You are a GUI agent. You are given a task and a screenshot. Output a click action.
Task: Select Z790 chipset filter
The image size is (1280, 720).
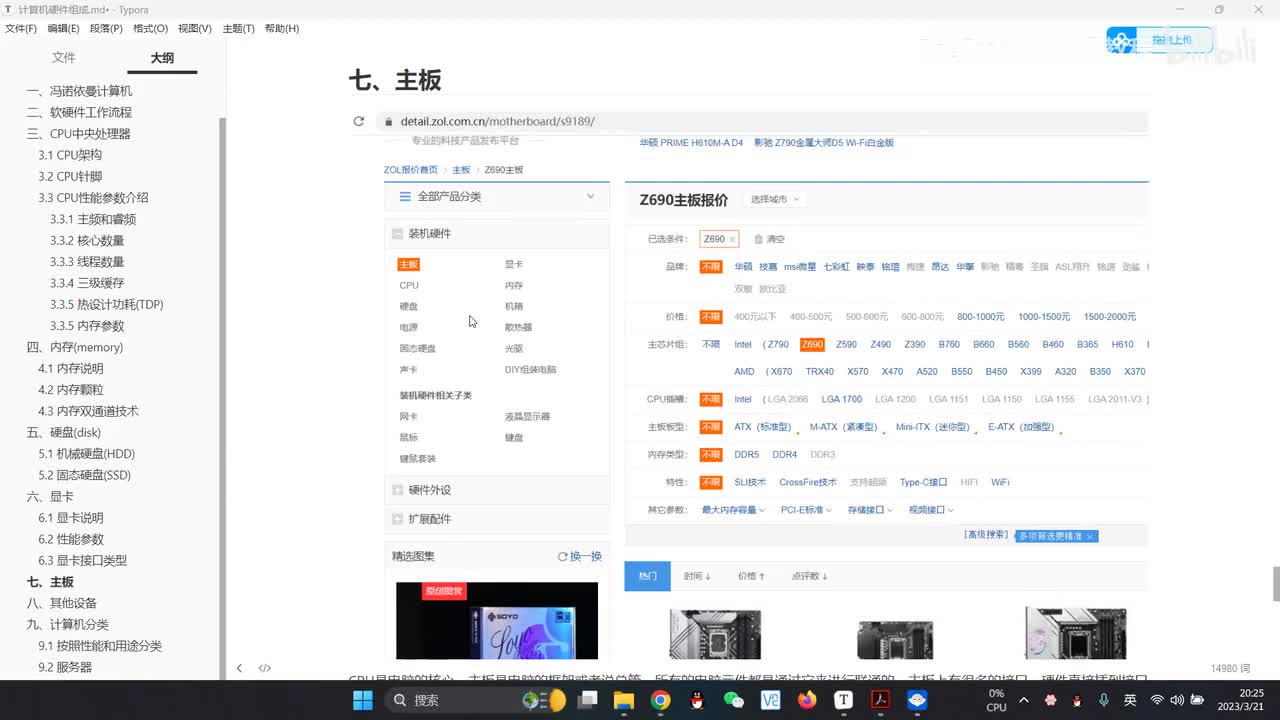tap(776, 344)
